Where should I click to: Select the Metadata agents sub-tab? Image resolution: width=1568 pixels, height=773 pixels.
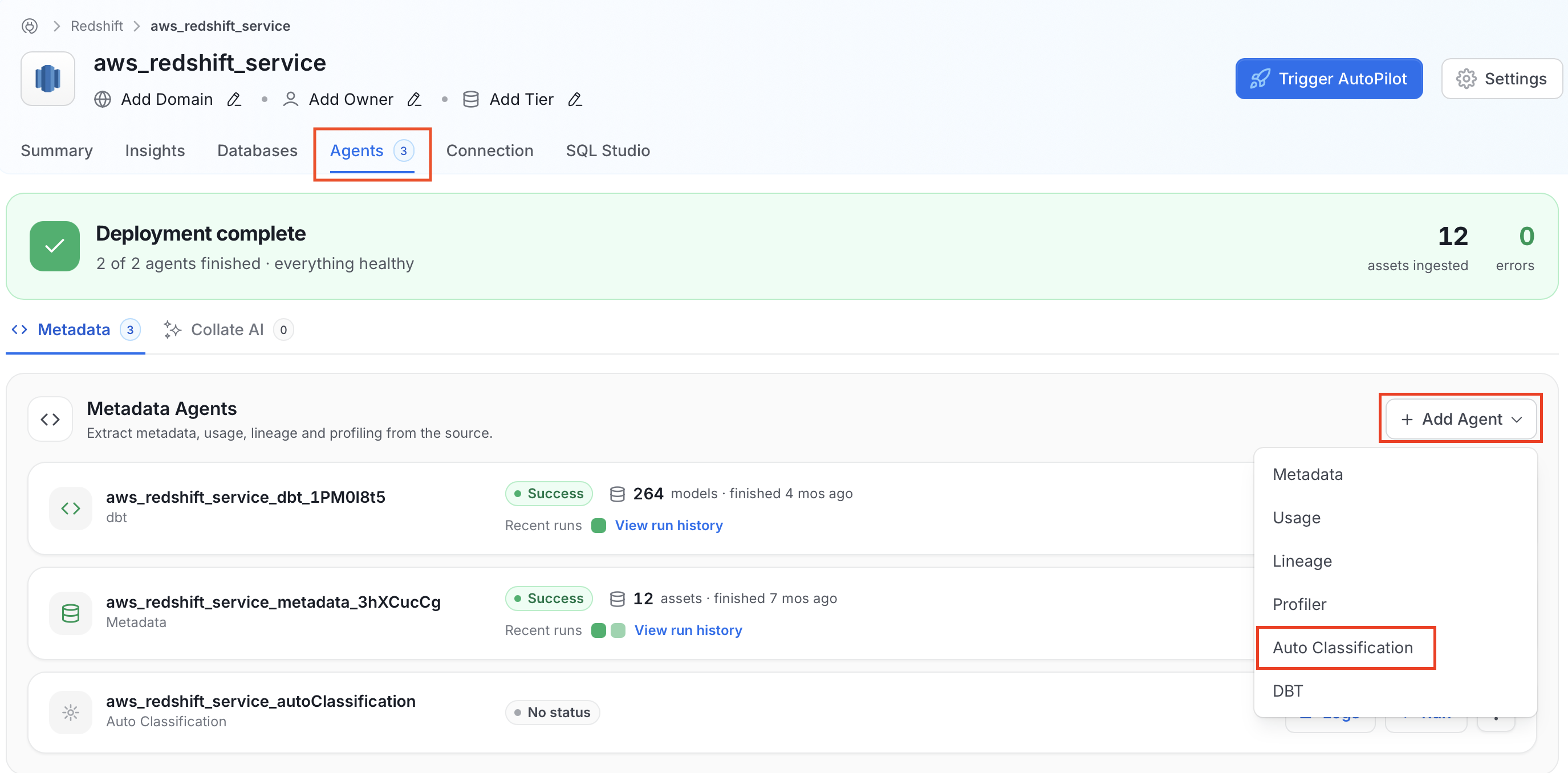[x=76, y=330]
